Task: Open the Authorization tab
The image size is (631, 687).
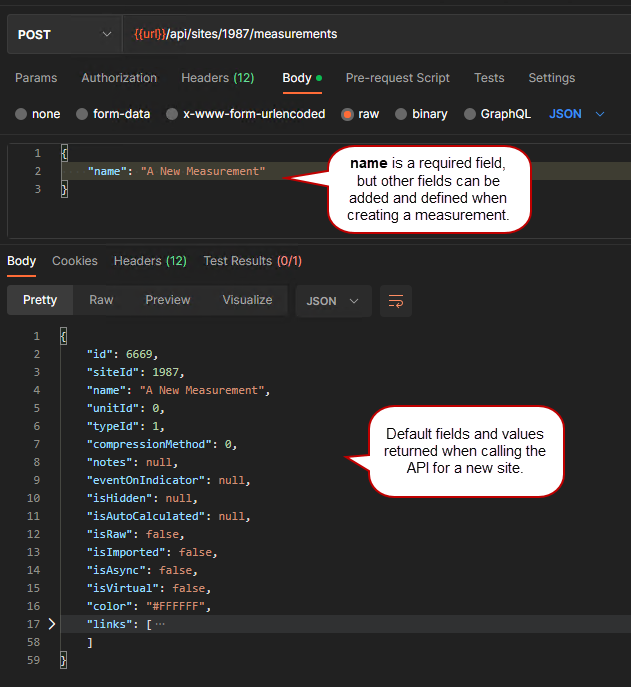Action: click(119, 78)
